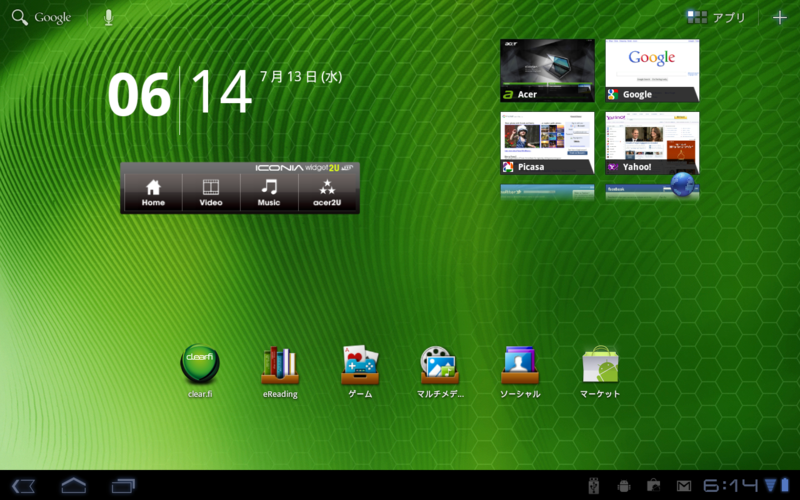
Task: Tap the battery status icon
Action: tap(784, 485)
